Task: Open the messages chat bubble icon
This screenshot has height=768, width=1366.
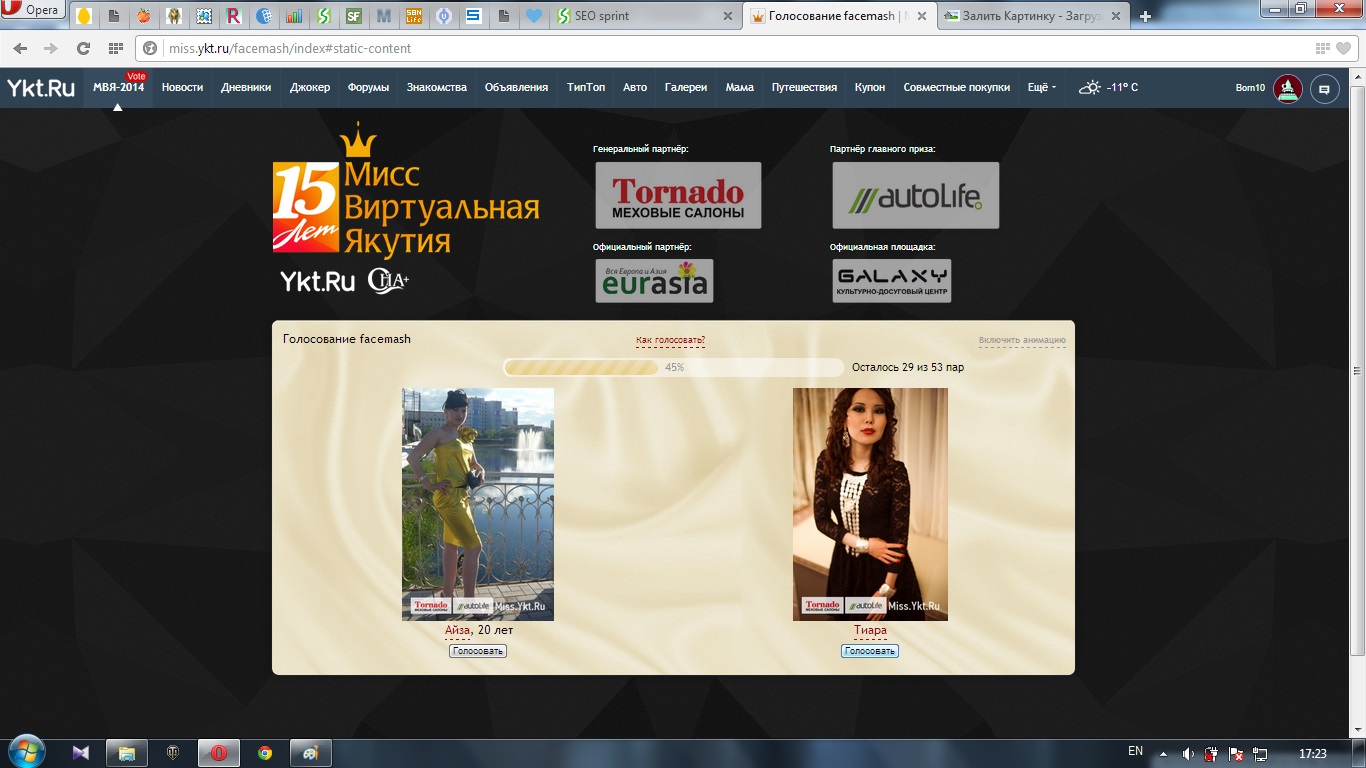Action: pos(1325,88)
